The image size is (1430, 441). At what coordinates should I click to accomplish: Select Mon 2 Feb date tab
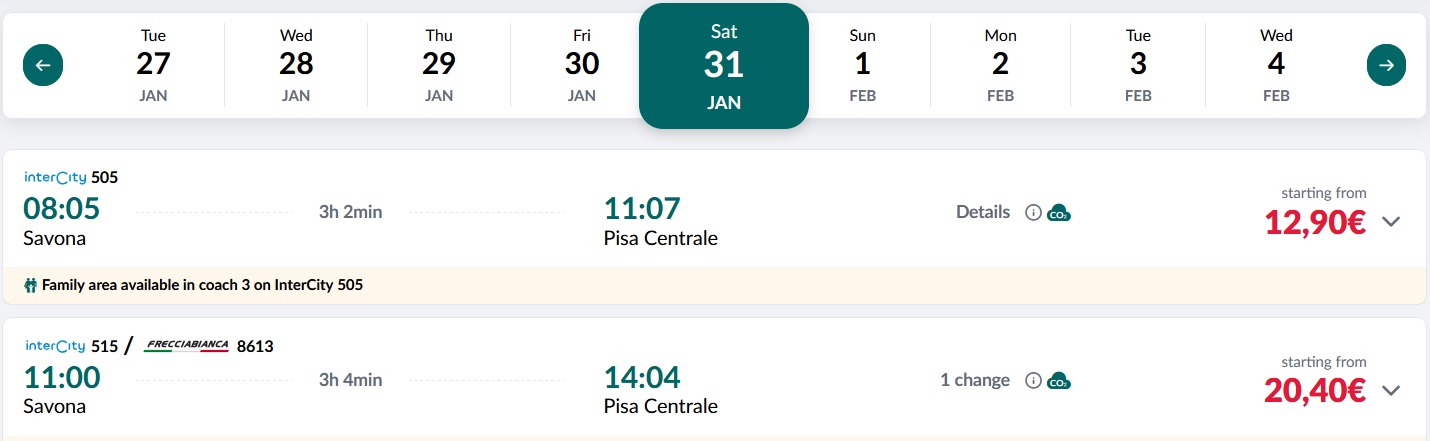(1000, 66)
